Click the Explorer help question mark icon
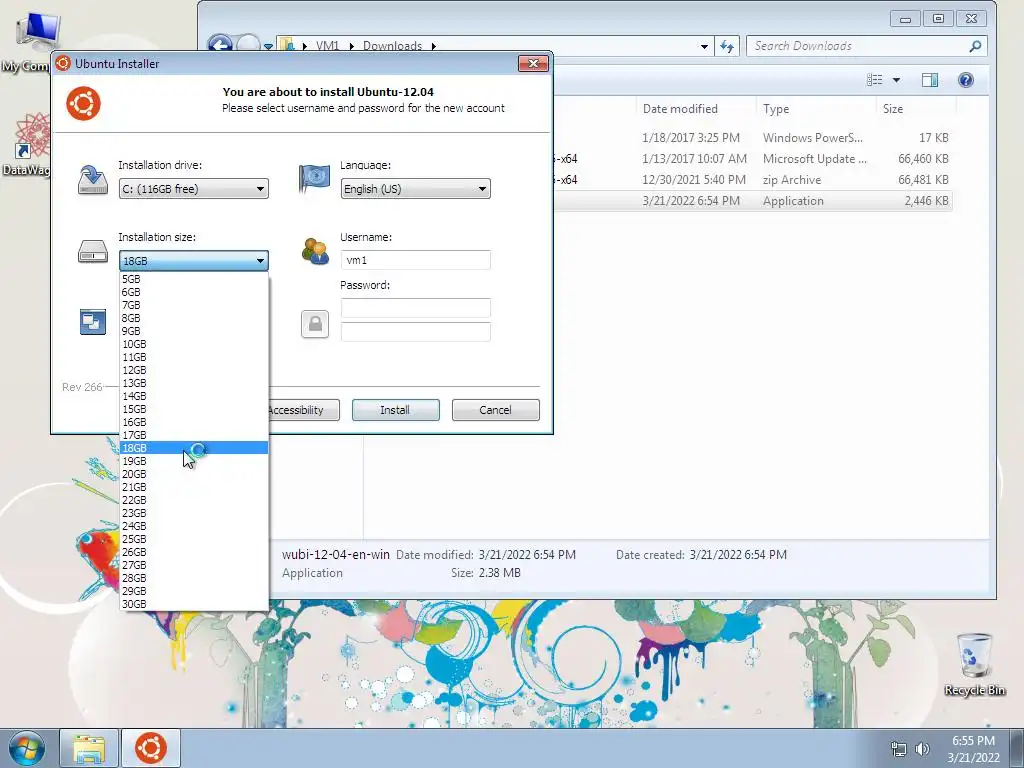 pos(966,80)
